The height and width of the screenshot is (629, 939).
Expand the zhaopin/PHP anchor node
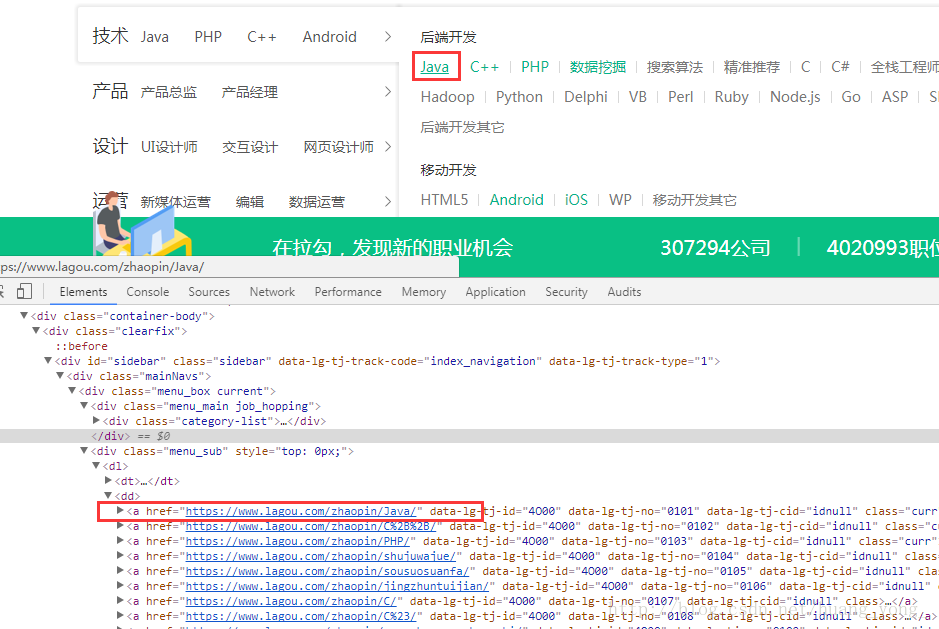[x=120, y=540]
